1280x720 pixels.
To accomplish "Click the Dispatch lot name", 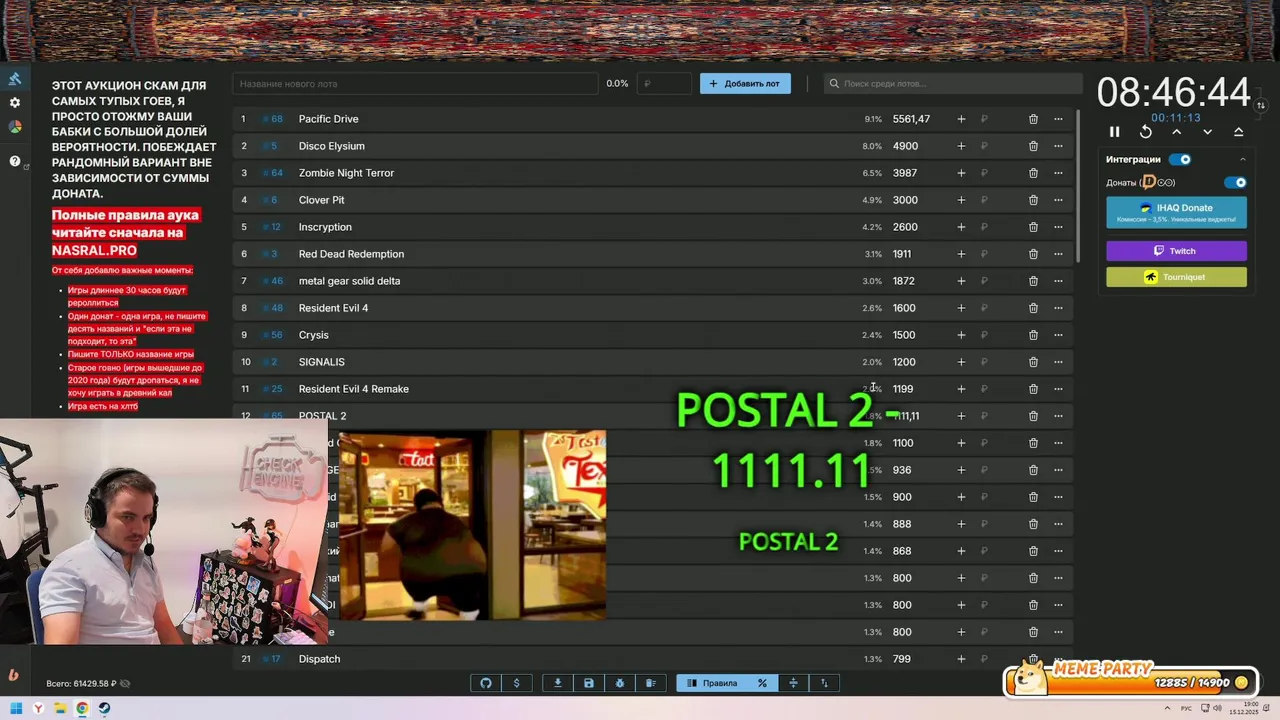I will coord(319,659).
